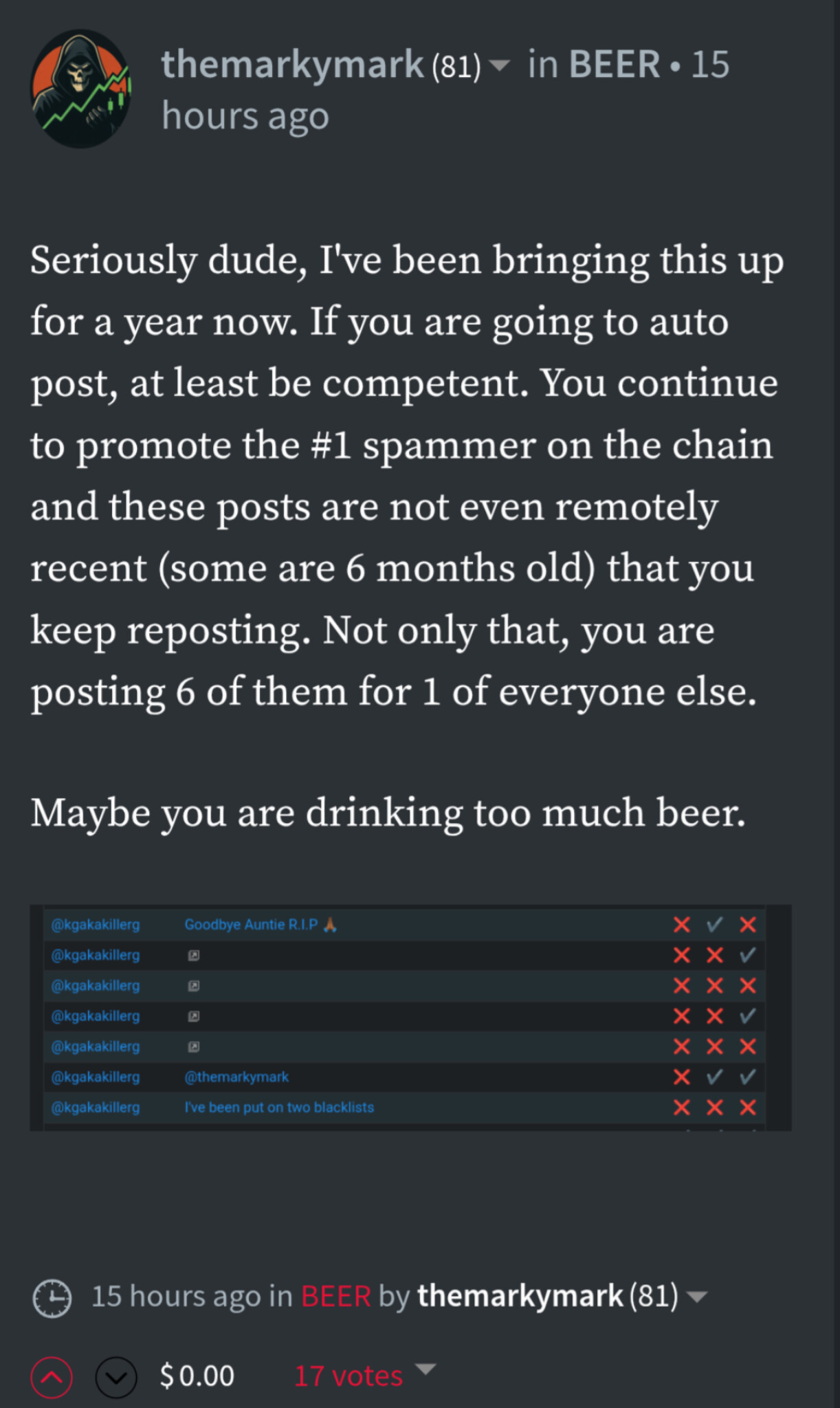Select the red BEER tag in the footer

pos(335,1297)
